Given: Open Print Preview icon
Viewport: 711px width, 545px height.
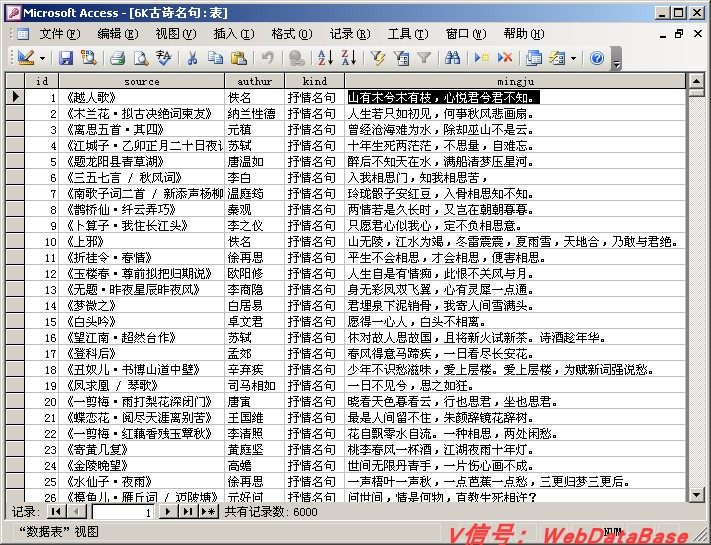Looking at the screenshot, I should pyautogui.click(x=141, y=58).
